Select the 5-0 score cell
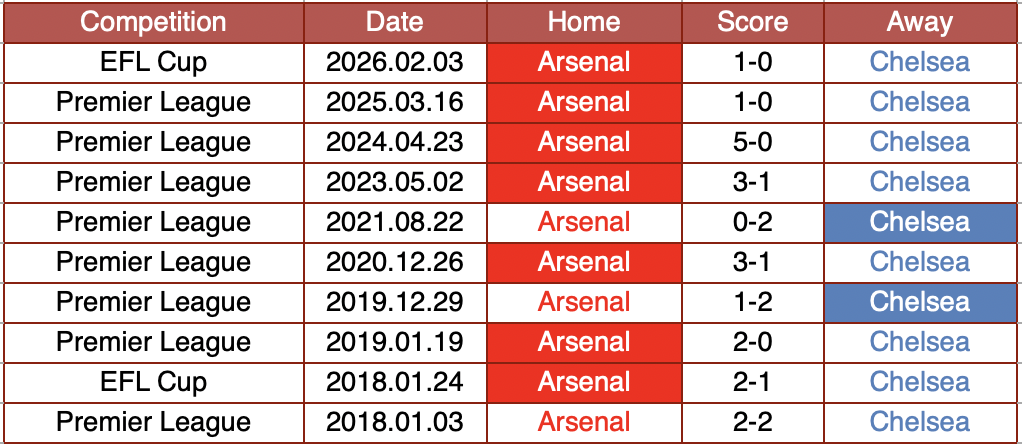The height and width of the screenshot is (448, 1022). pos(752,142)
